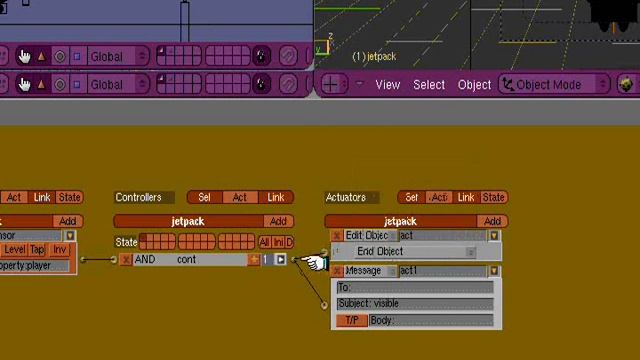
Task: Click the Actuators label button
Action: coord(352,198)
